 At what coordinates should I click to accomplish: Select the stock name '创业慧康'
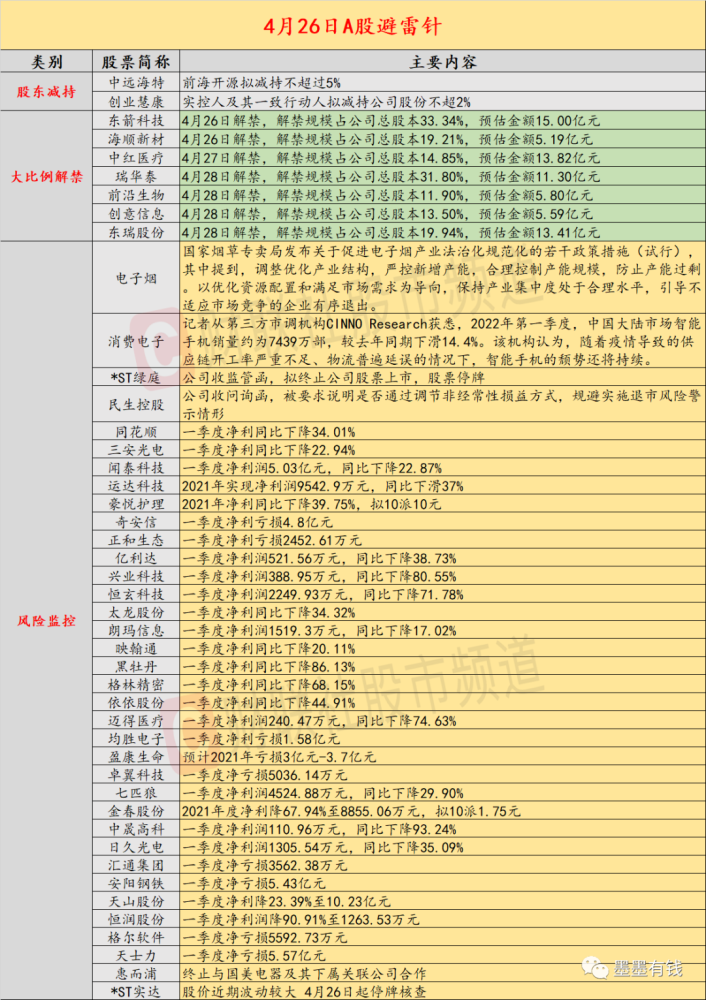pos(136,101)
